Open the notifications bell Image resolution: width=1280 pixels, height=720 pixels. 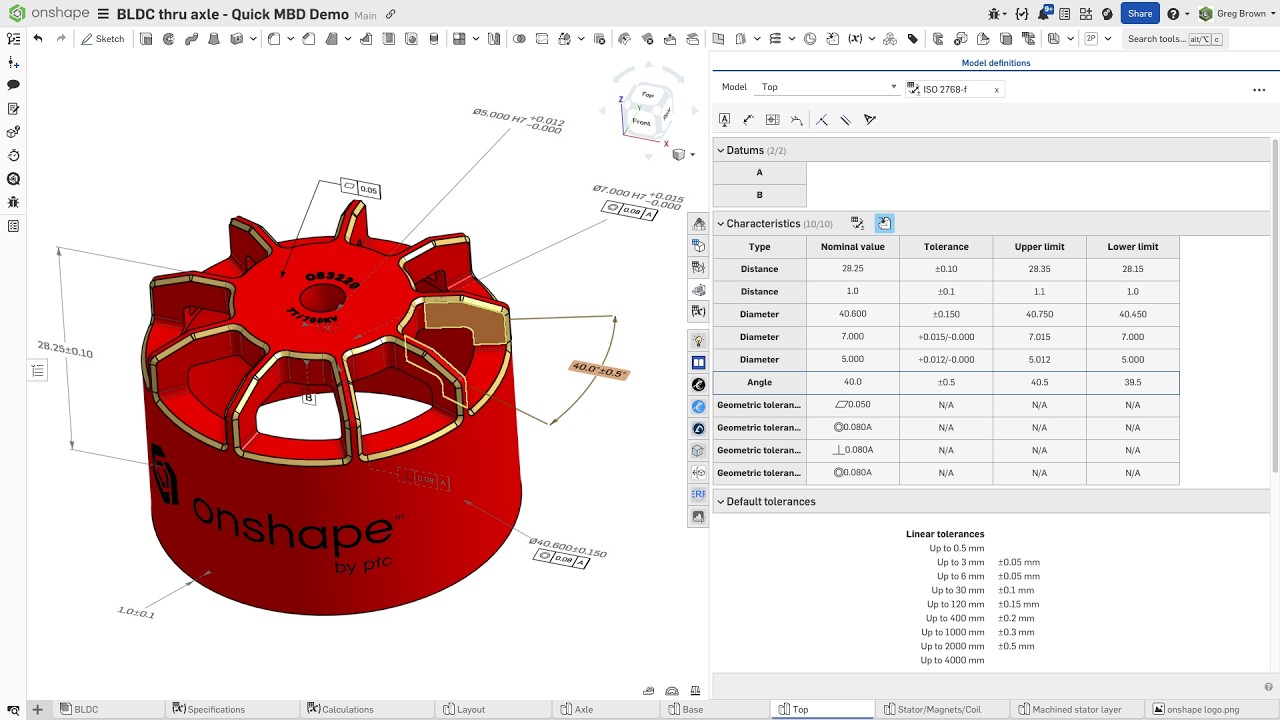click(x=1044, y=14)
